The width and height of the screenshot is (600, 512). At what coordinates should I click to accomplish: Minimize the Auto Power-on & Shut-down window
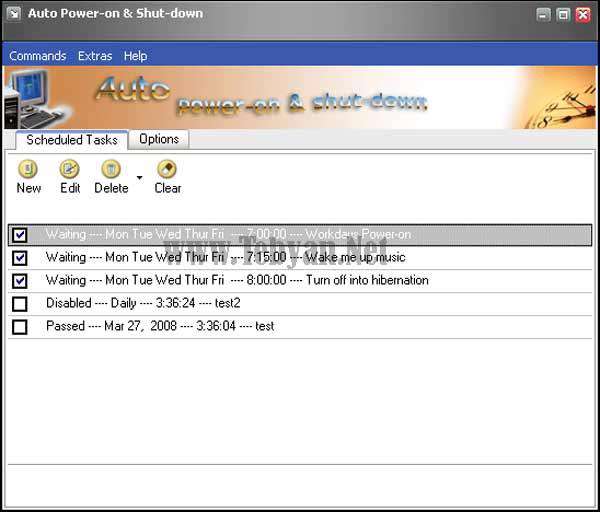543,15
